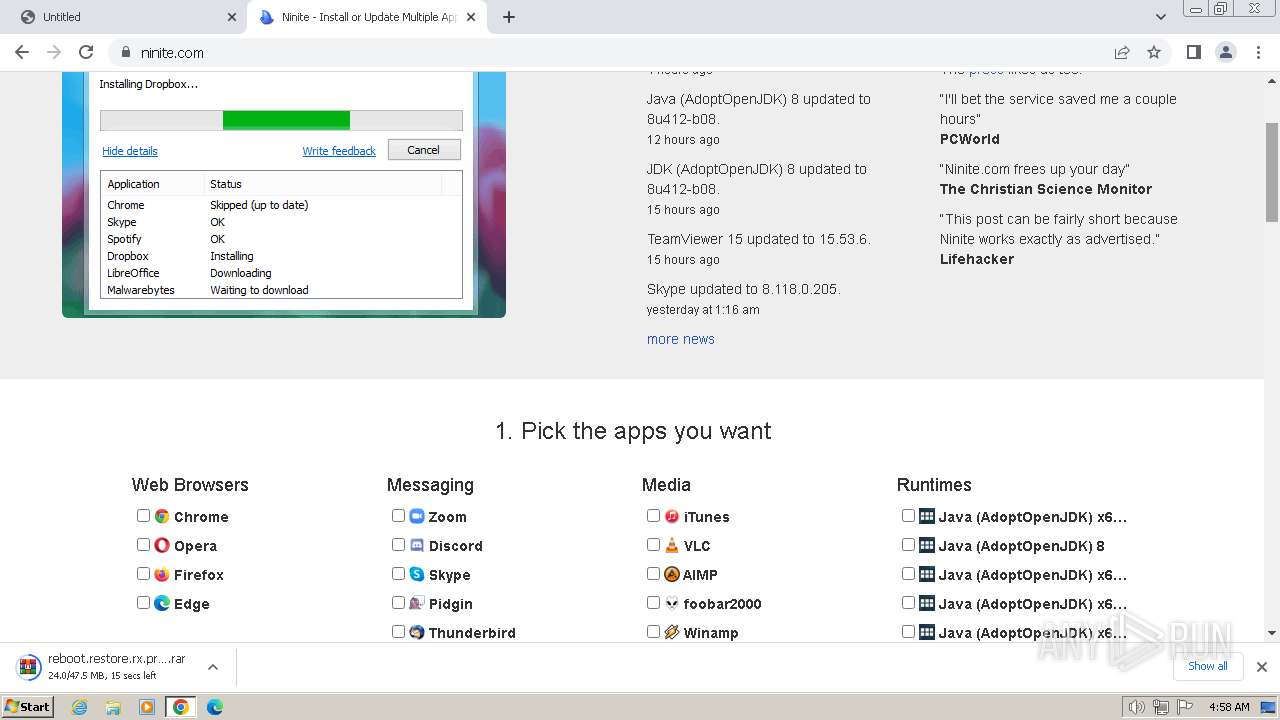Open the more news link
Image resolution: width=1280 pixels, height=720 pixels.
(681, 339)
